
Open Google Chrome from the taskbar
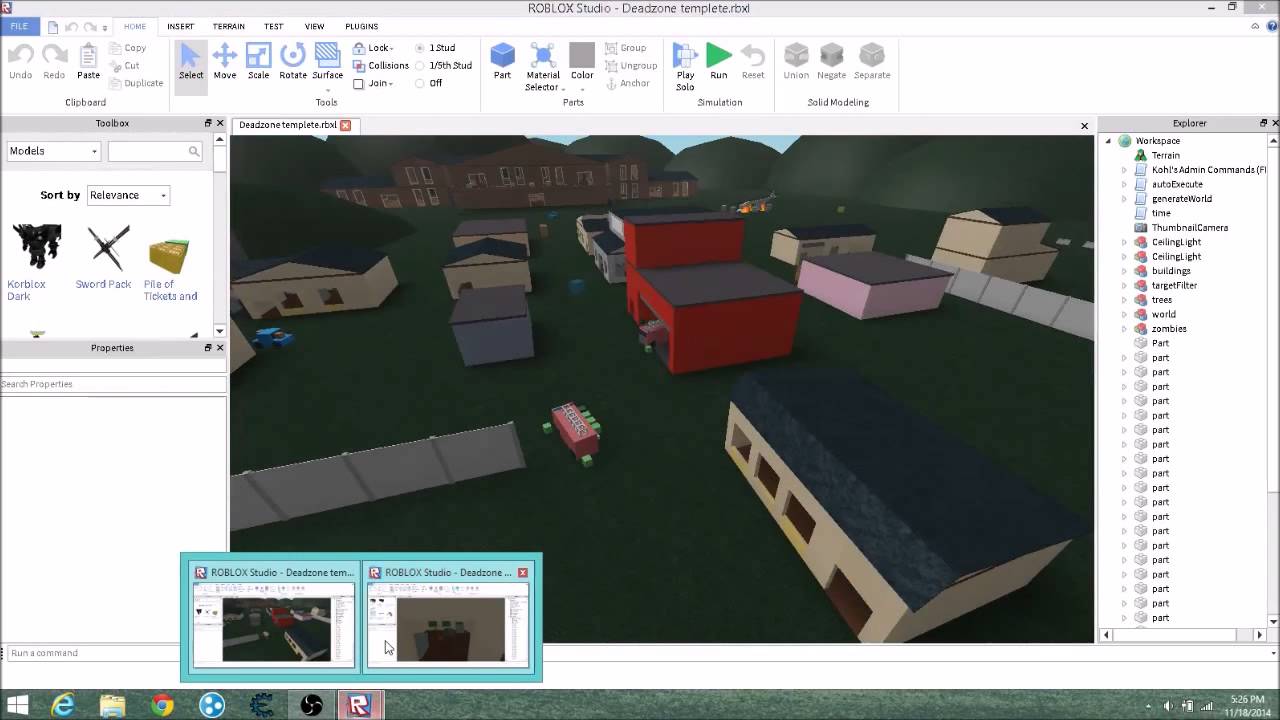(x=162, y=705)
